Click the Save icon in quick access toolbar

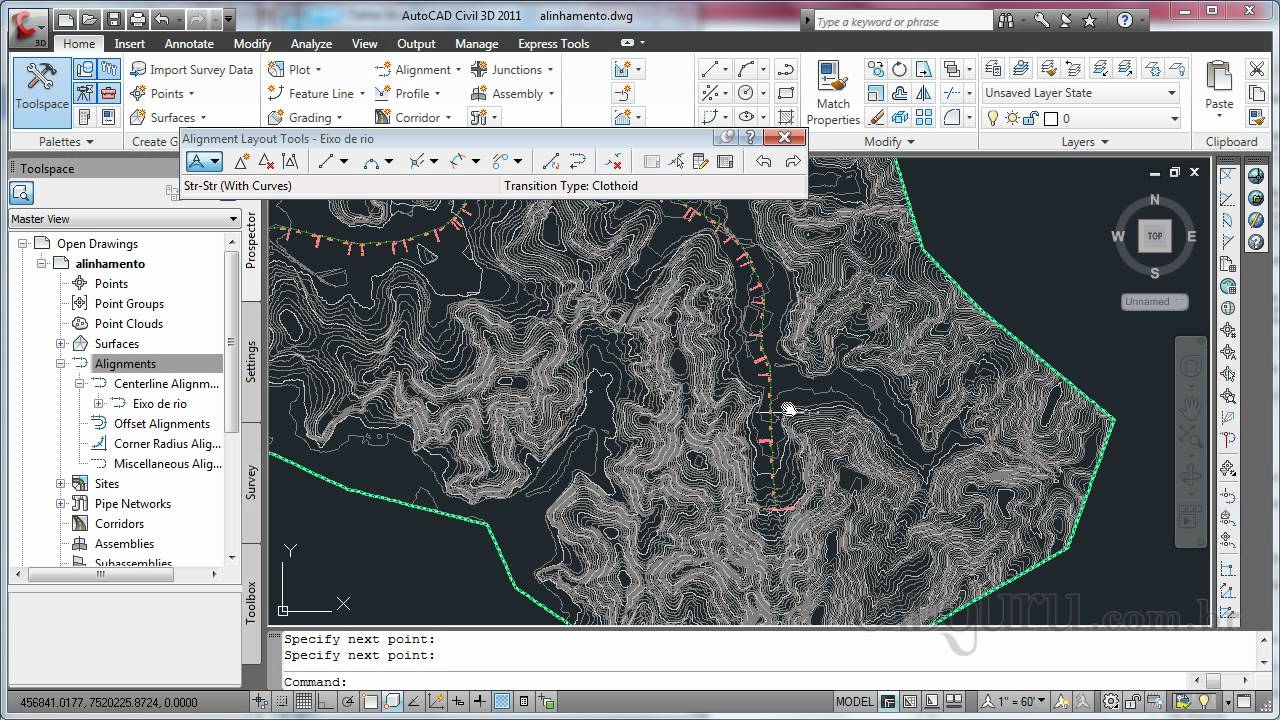click(x=114, y=19)
